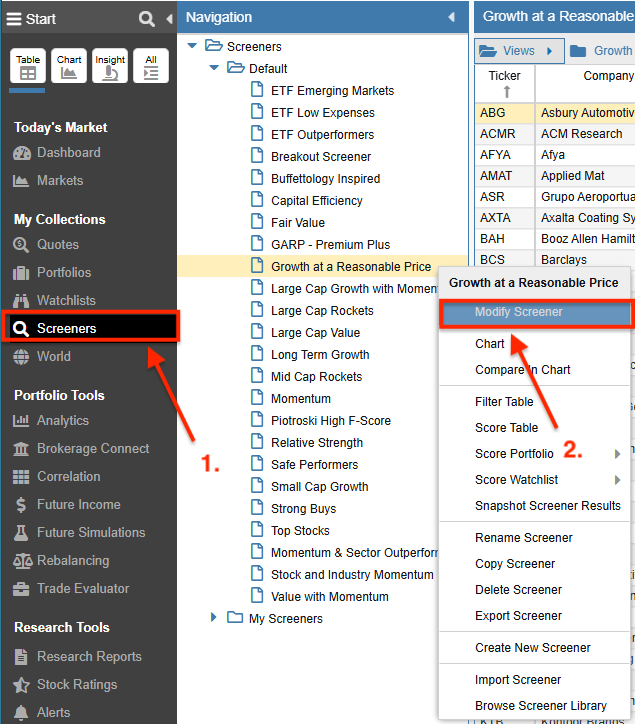This screenshot has width=635, height=724.
Task: Choose Import Screener
Action: tap(518, 680)
